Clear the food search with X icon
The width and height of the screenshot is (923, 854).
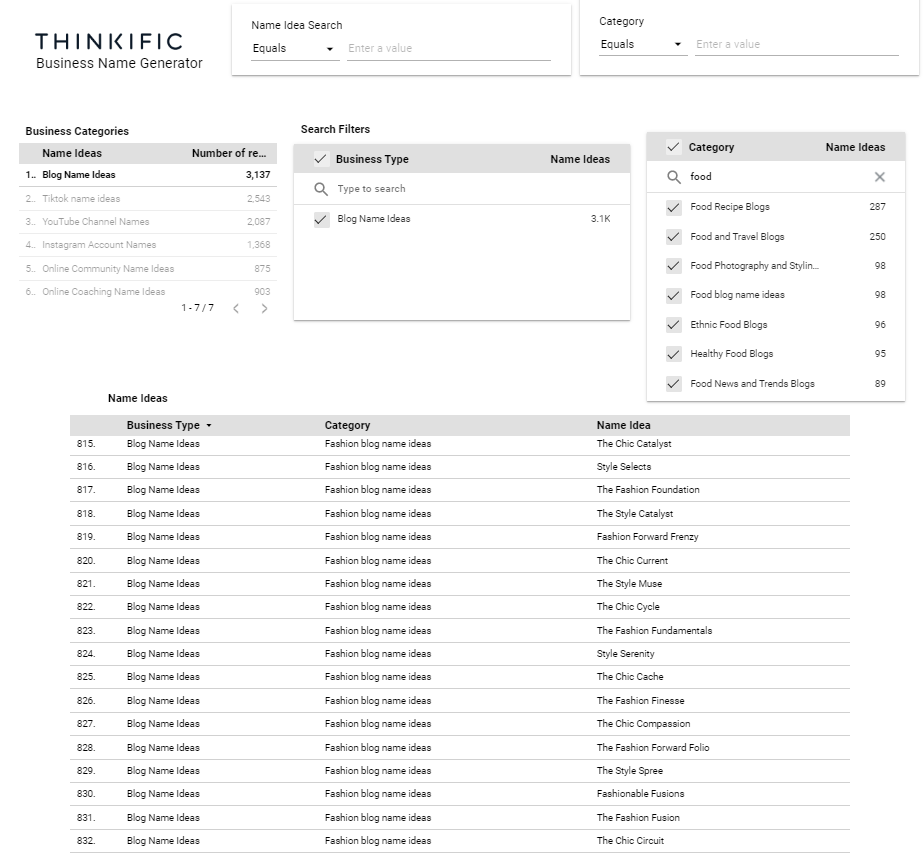point(879,177)
